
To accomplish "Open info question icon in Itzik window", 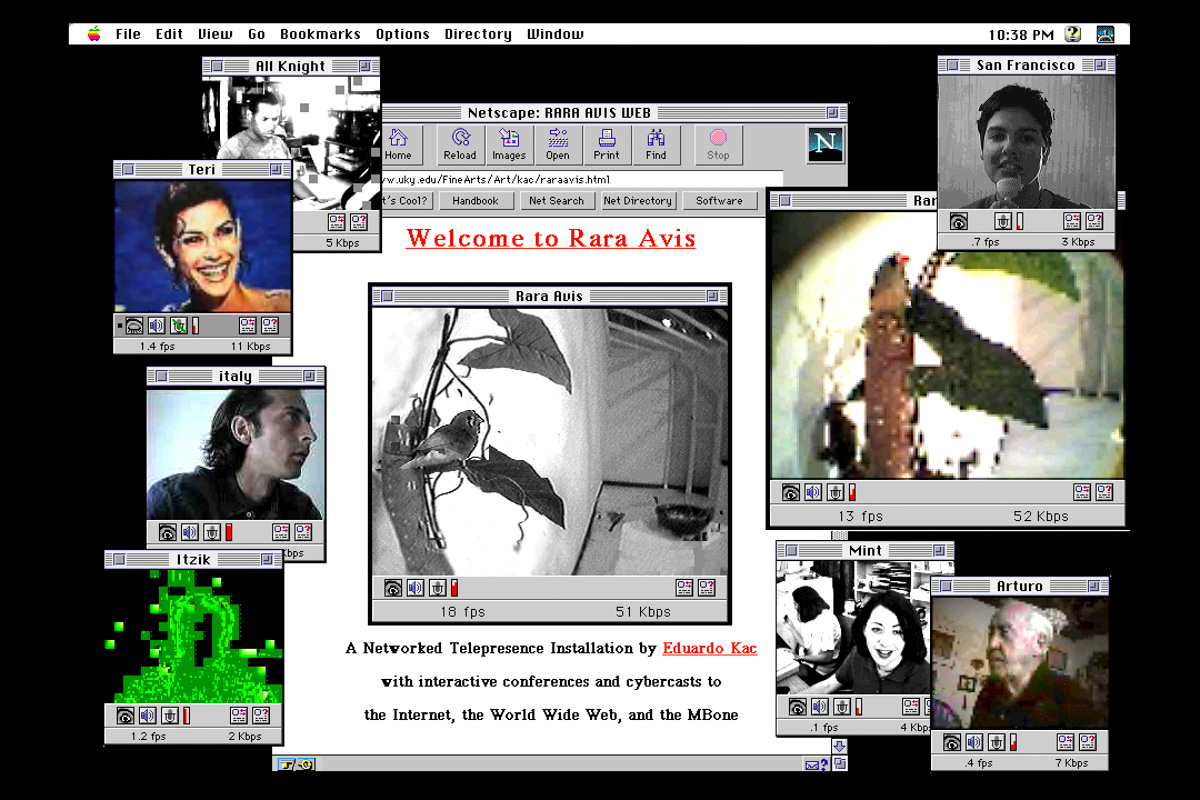I will (x=261, y=716).
